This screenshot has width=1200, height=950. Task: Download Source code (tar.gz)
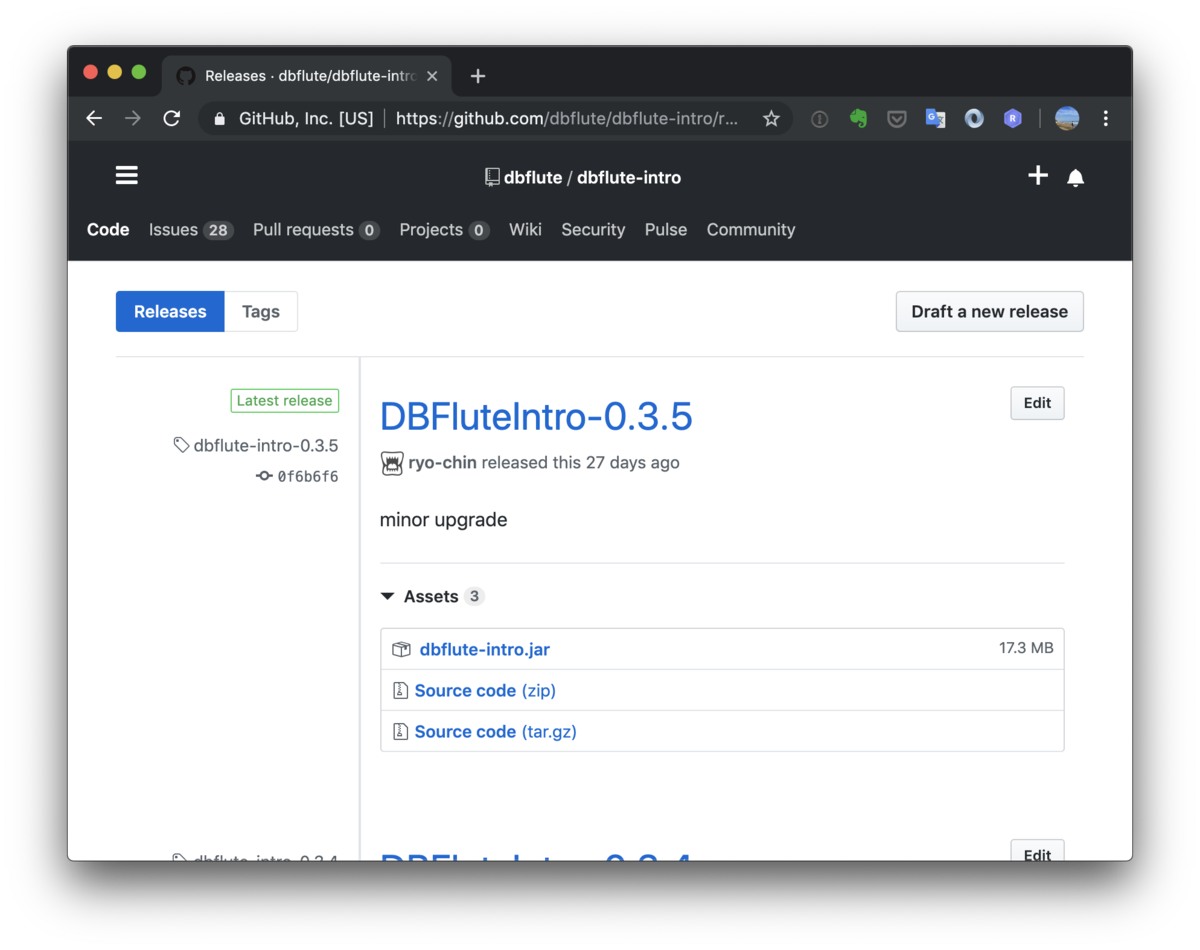click(496, 731)
